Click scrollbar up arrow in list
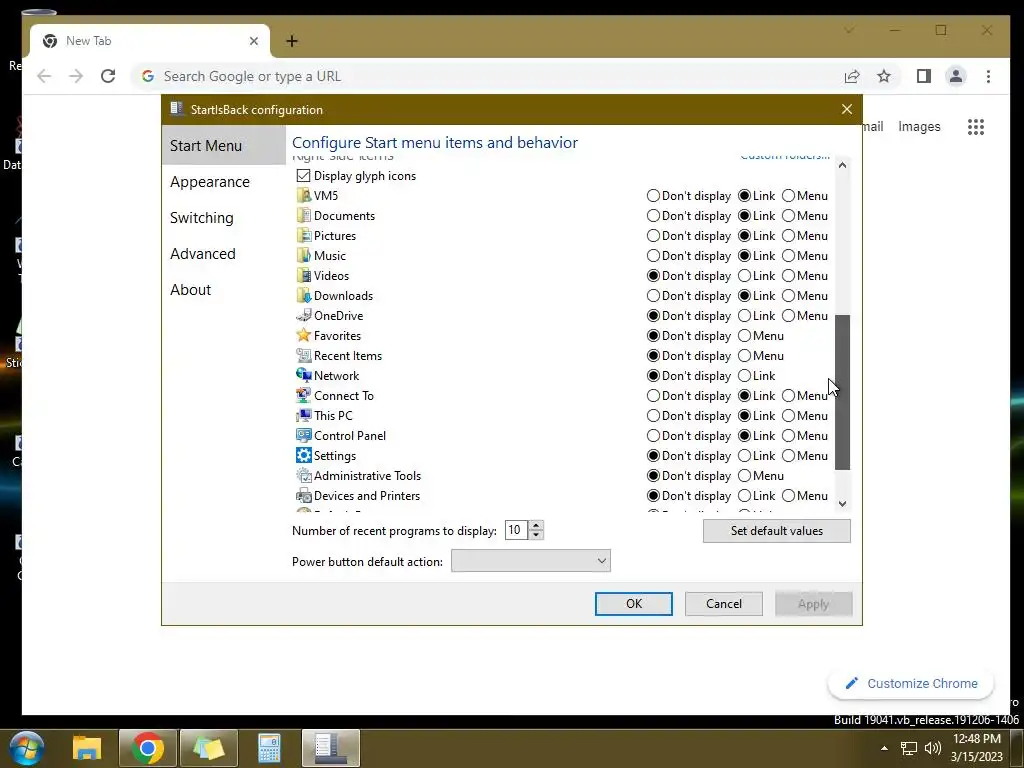 (842, 165)
